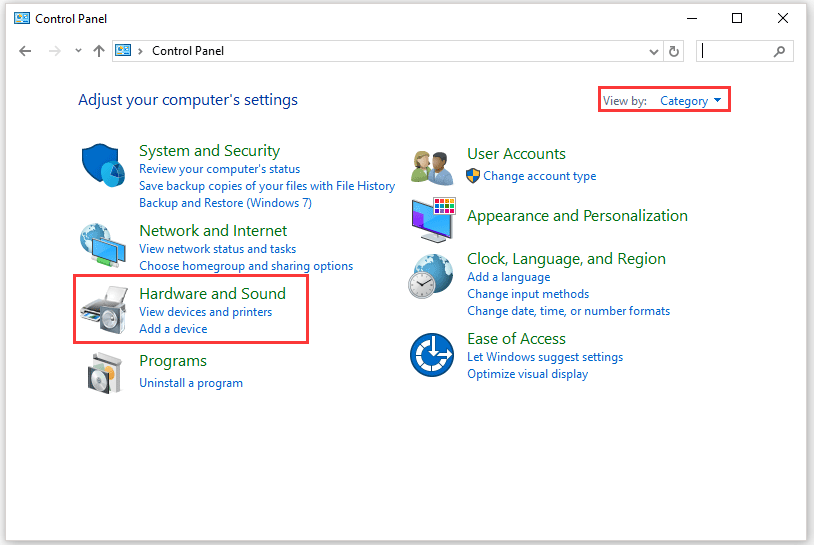Open the recent locations chevron
Image resolution: width=814 pixels, height=545 pixels.
coord(77,51)
